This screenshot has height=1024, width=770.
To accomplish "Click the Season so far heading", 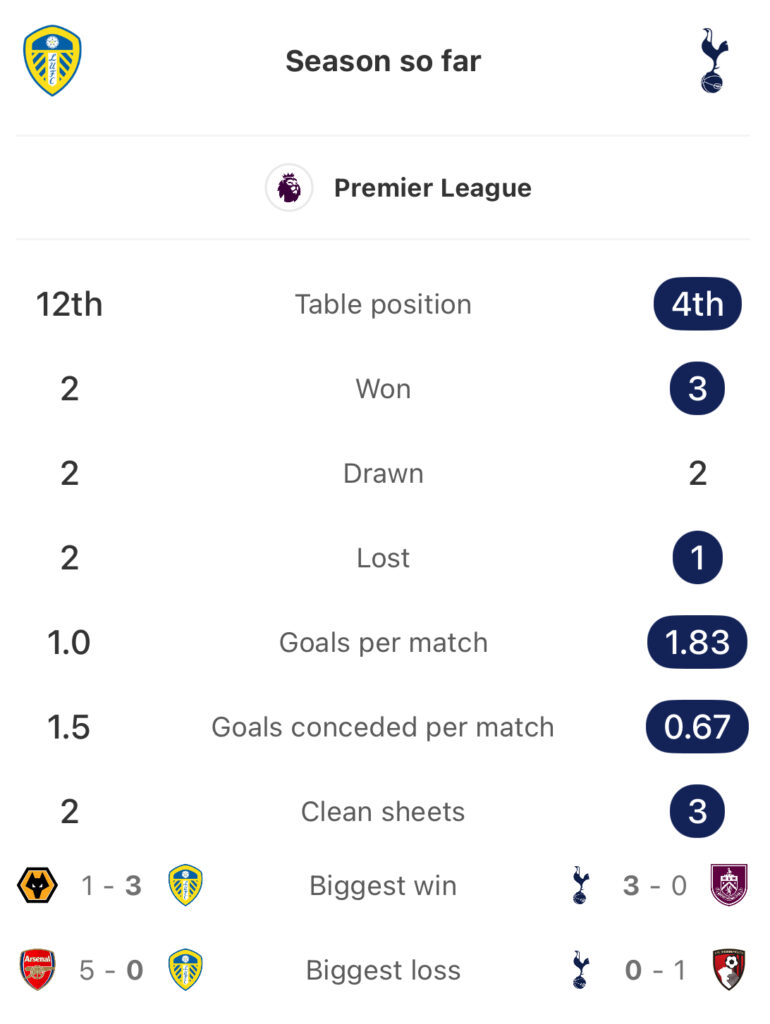I will click(x=383, y=61).
